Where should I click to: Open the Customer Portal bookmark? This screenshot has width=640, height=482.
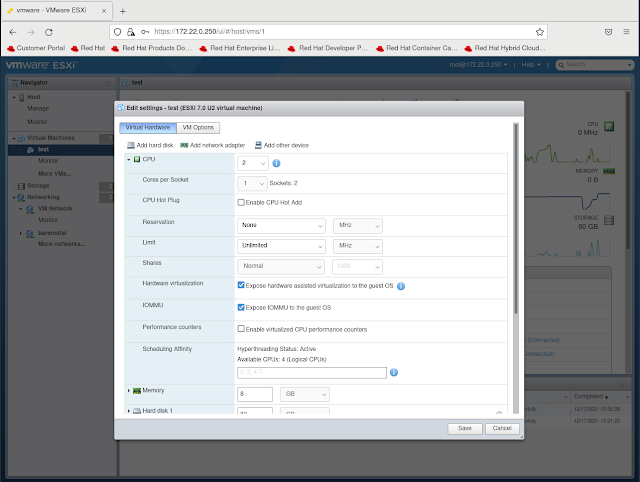pos(36,48)
